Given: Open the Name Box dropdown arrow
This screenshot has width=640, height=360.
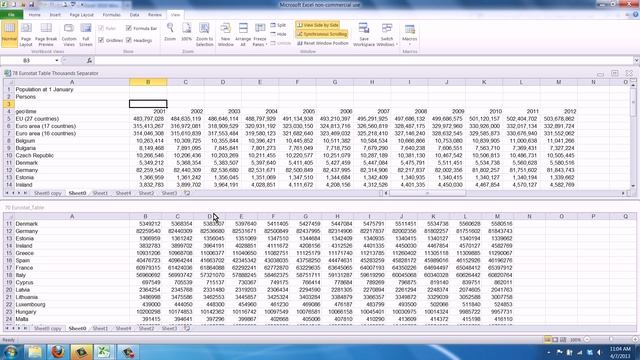Looking at the screenshot, I should tap(57, 60).
